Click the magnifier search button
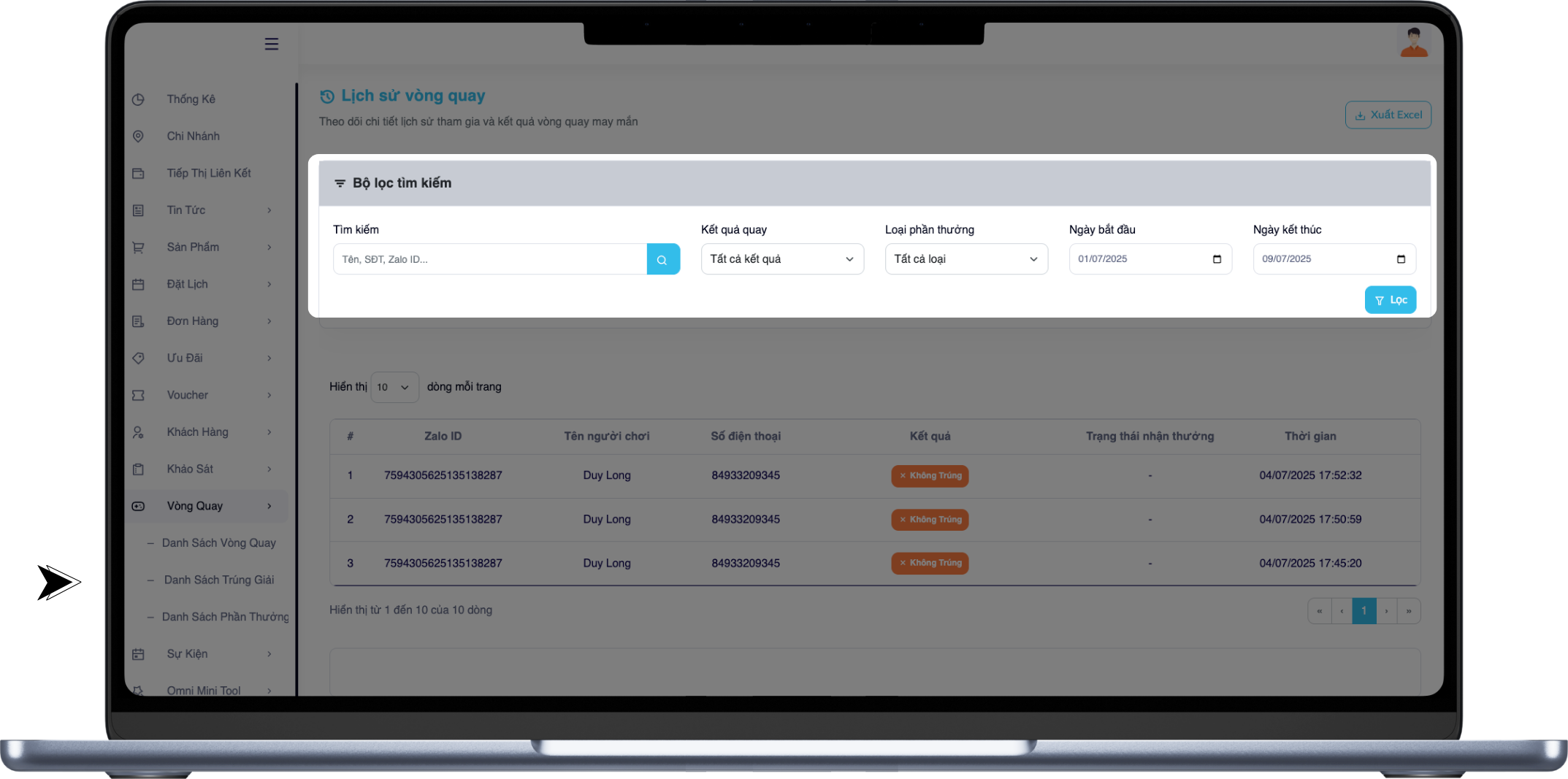The height and width of the screenshot is (779, 1568). click(662, 259)
